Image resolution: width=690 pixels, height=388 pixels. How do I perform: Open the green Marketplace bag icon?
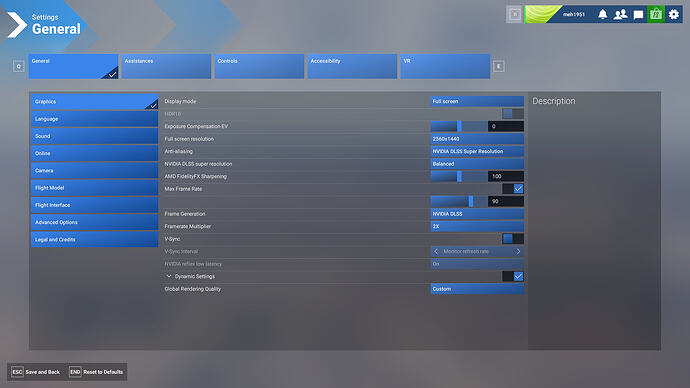coord(656,15)
